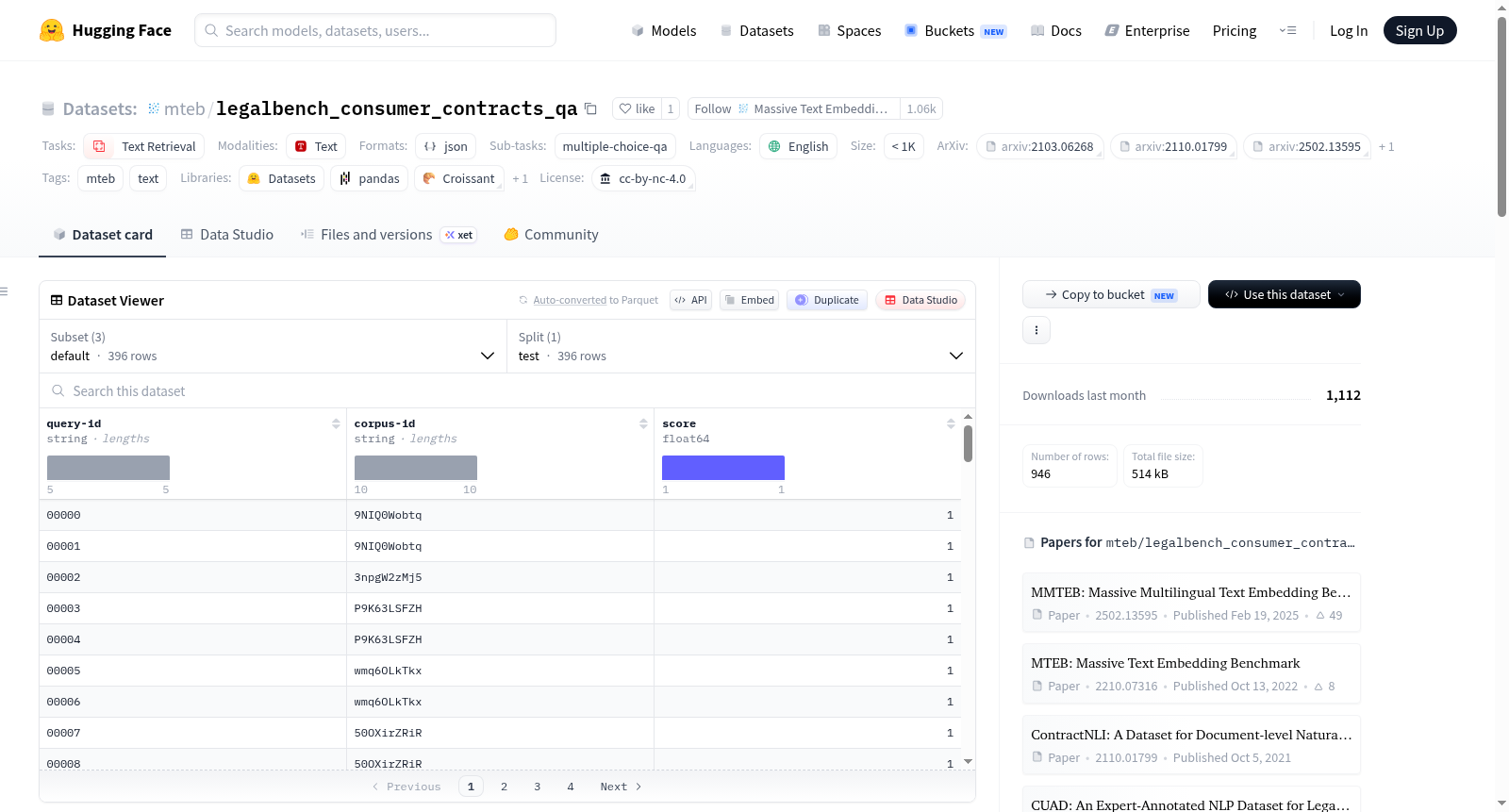Screen dimensions: 1509x812
Task: Focus the main site search field
Action: tap(375, 30)
